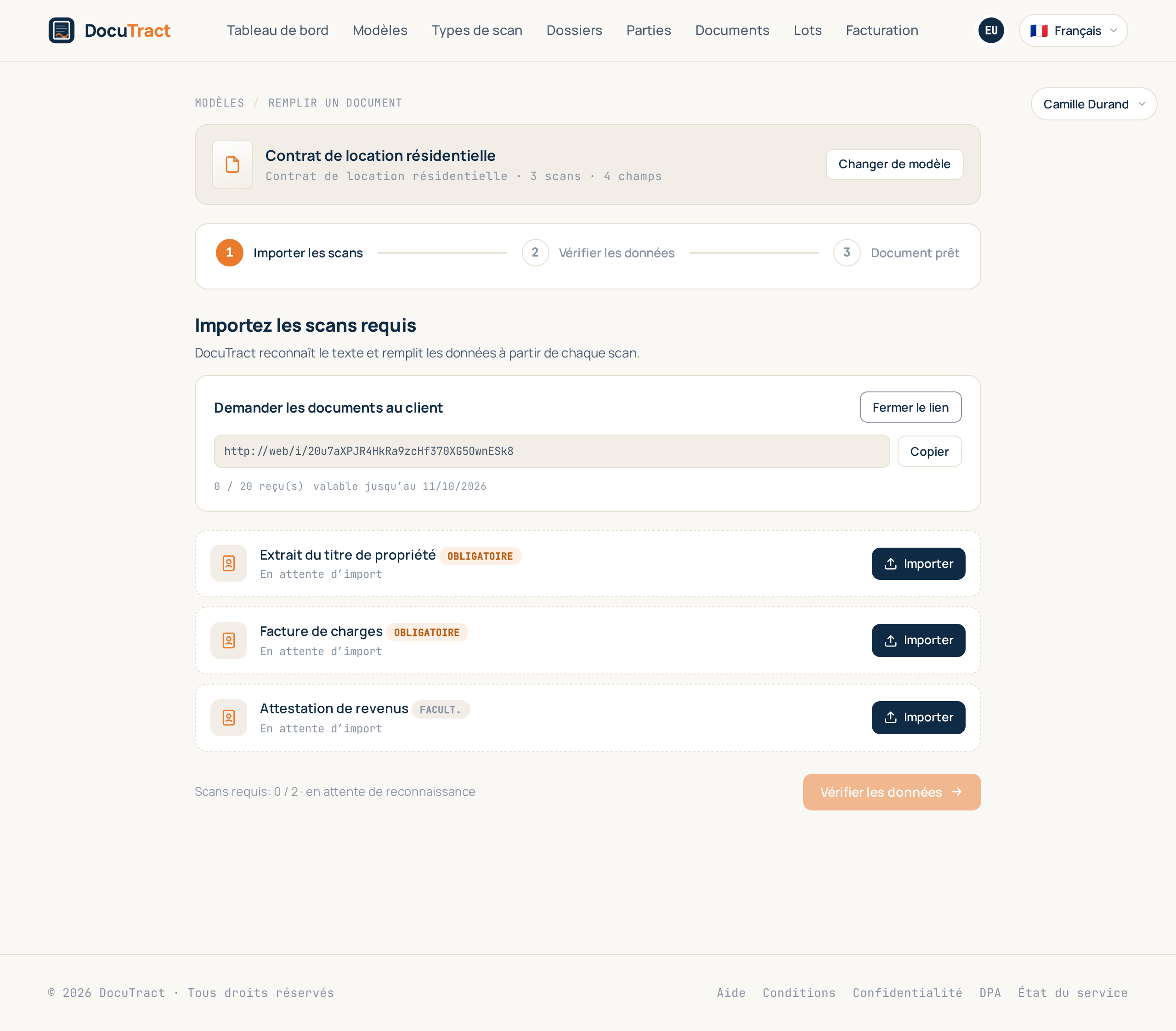
Task: Open the État du service footer link
Action: 1073,993
